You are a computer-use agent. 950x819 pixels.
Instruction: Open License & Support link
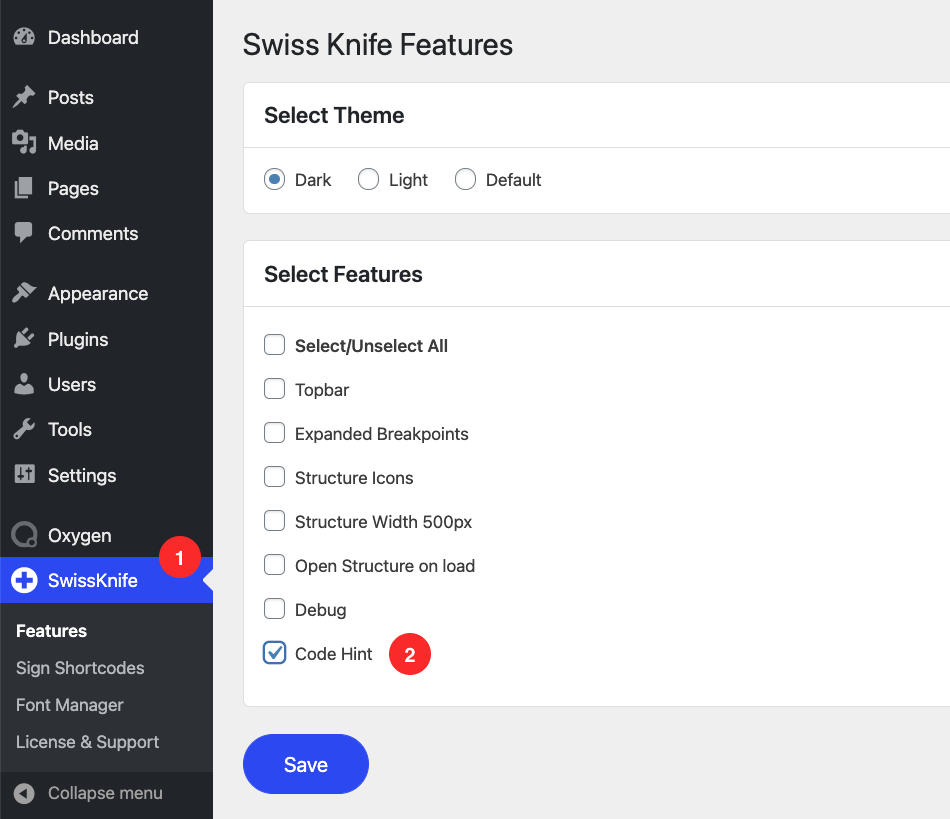click(87, 742)
